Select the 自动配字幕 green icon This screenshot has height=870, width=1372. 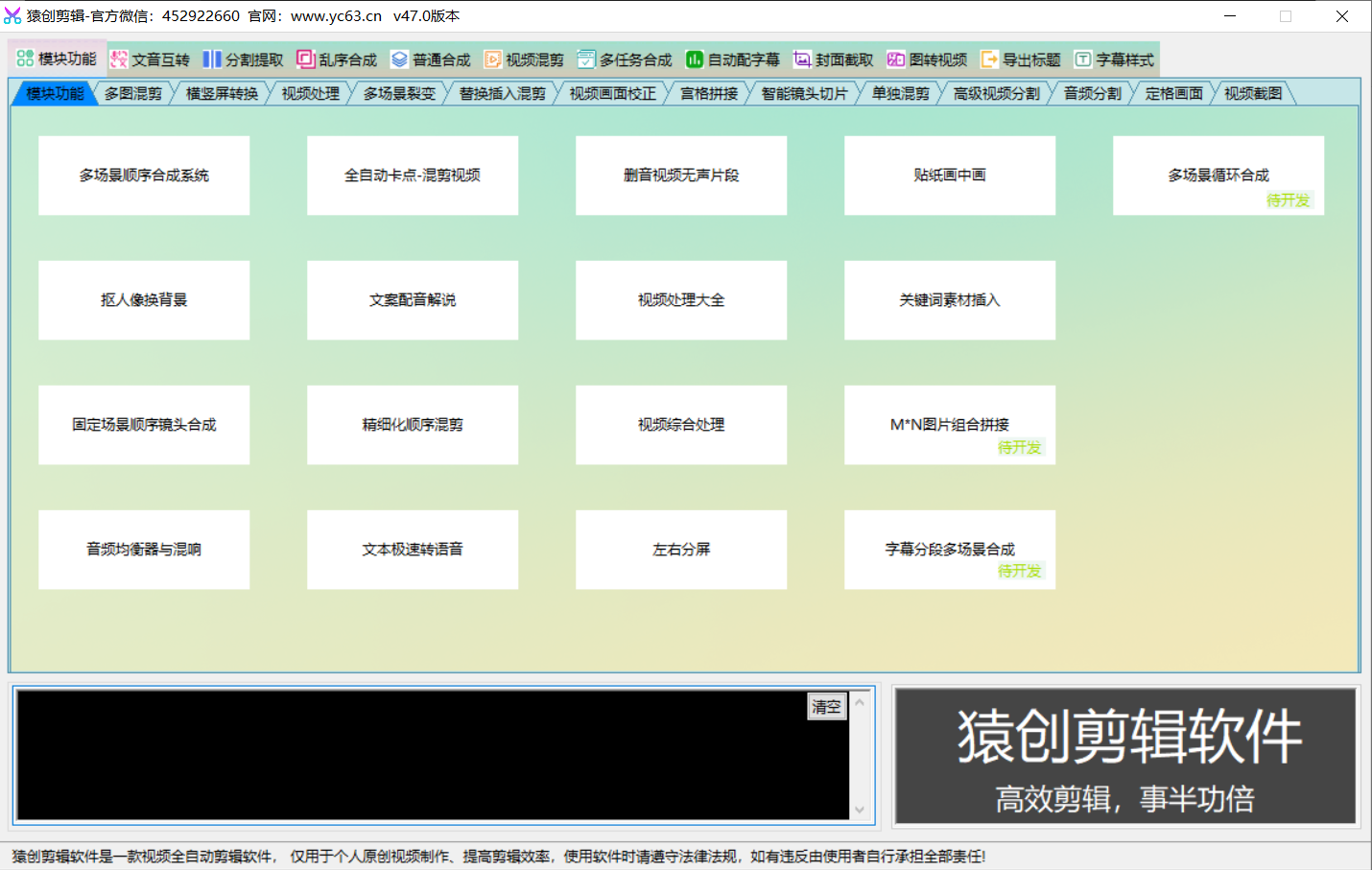click(x=694, y=59)
